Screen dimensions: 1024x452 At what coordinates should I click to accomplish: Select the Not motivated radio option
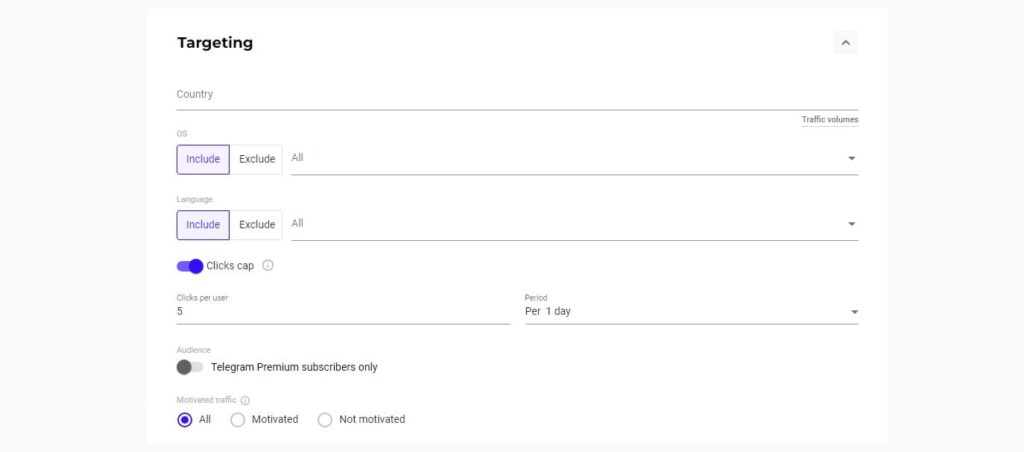pos(325,419)
